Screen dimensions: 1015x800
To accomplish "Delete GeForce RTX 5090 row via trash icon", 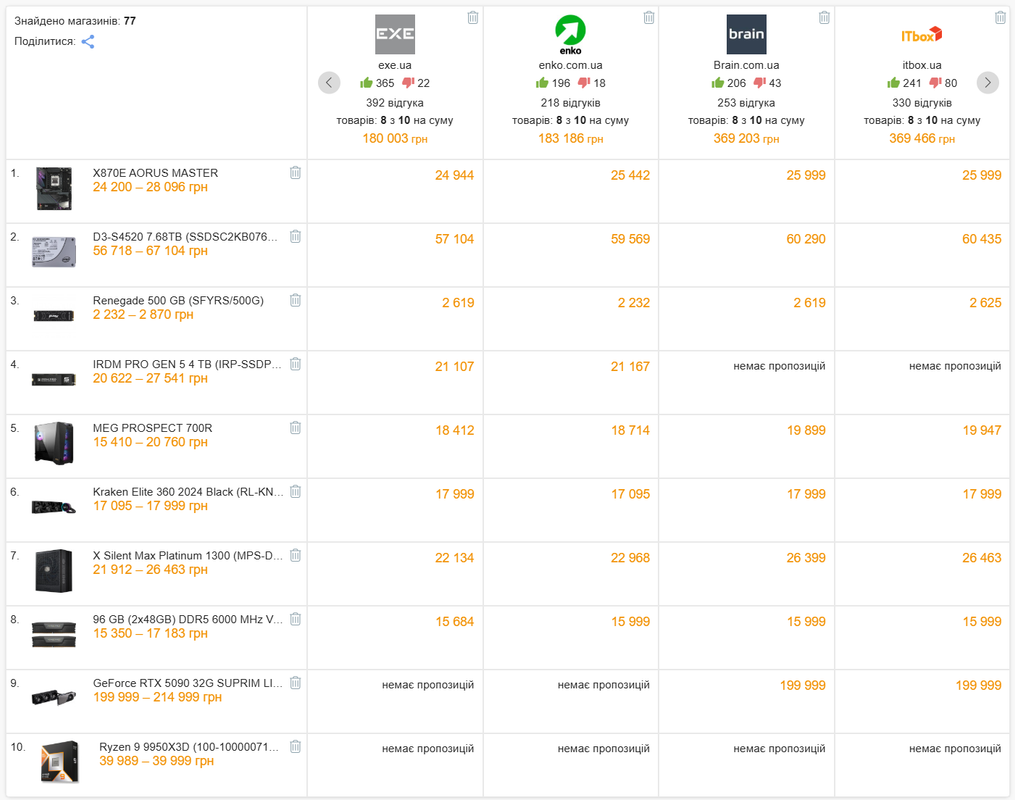I will click(x=295, y=682).
